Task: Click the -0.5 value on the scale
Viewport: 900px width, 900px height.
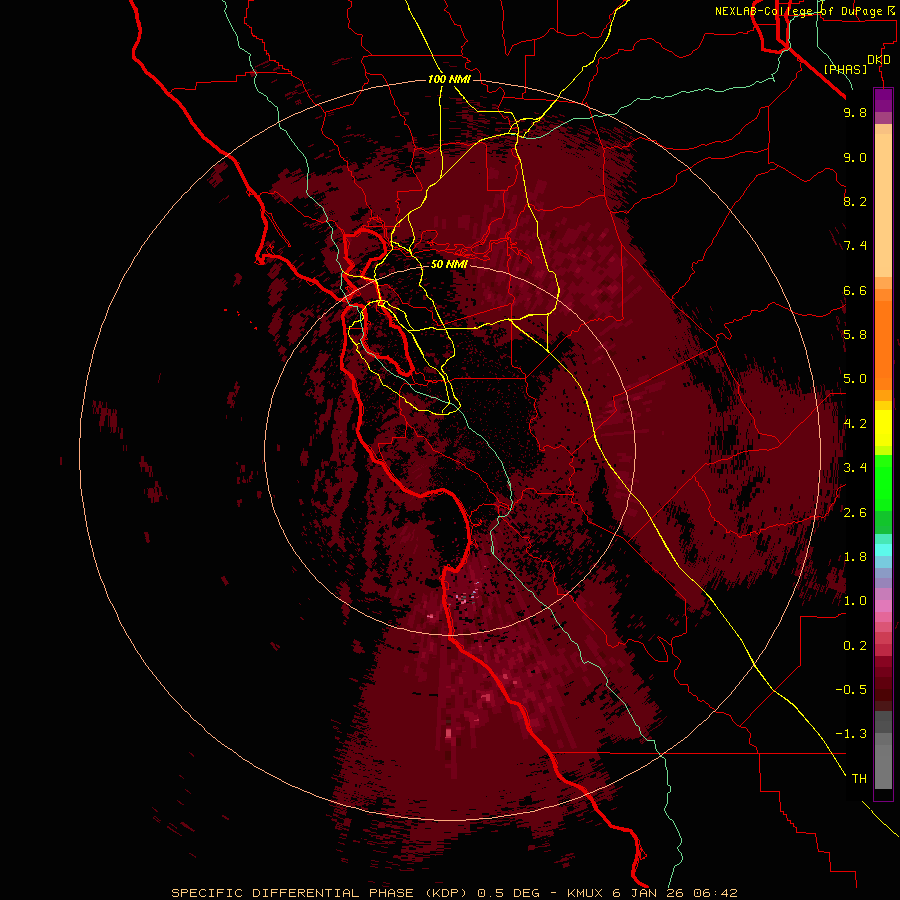Action: [851, 690]
